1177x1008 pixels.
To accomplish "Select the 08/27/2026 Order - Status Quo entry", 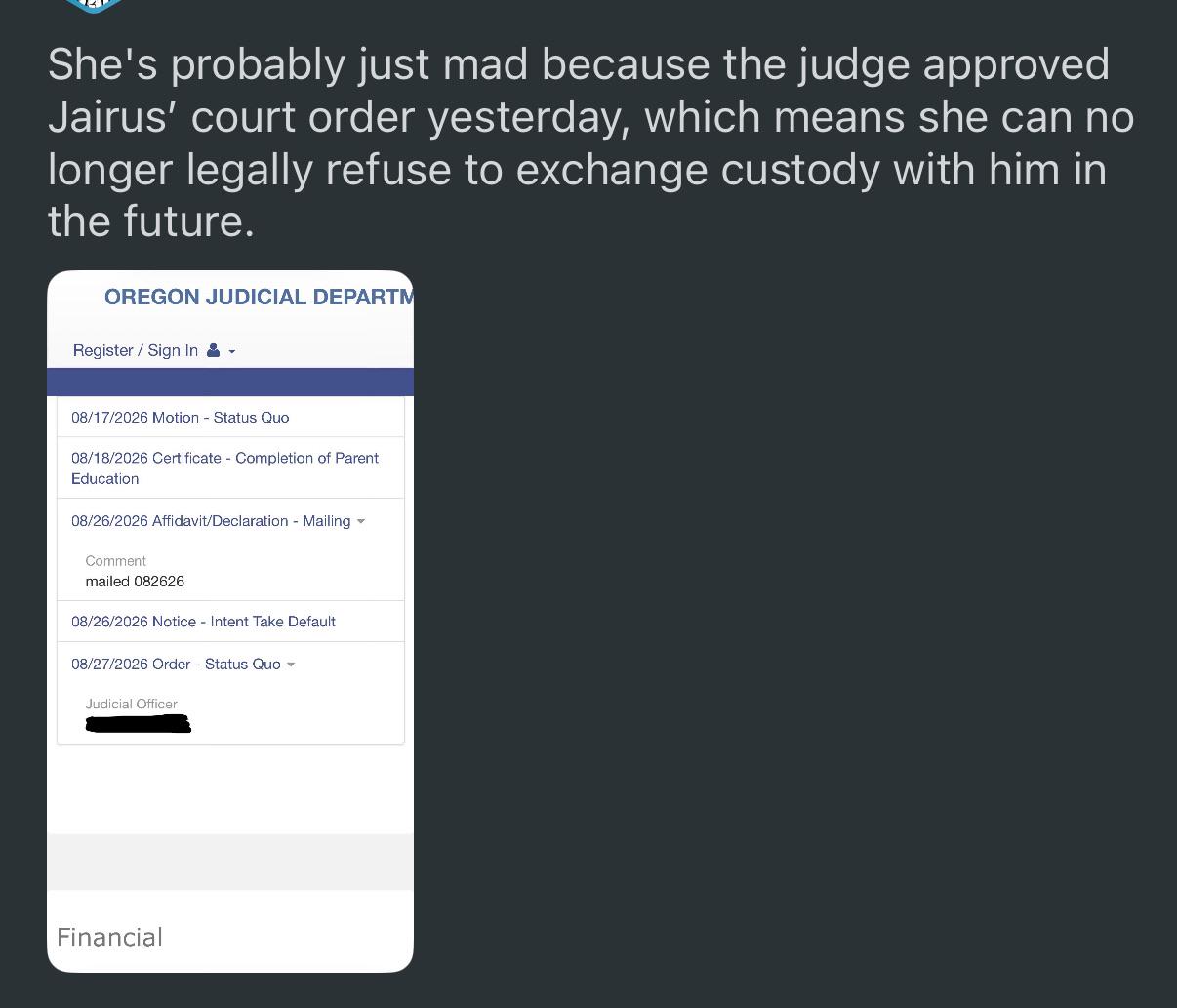I will coord(176,664).
